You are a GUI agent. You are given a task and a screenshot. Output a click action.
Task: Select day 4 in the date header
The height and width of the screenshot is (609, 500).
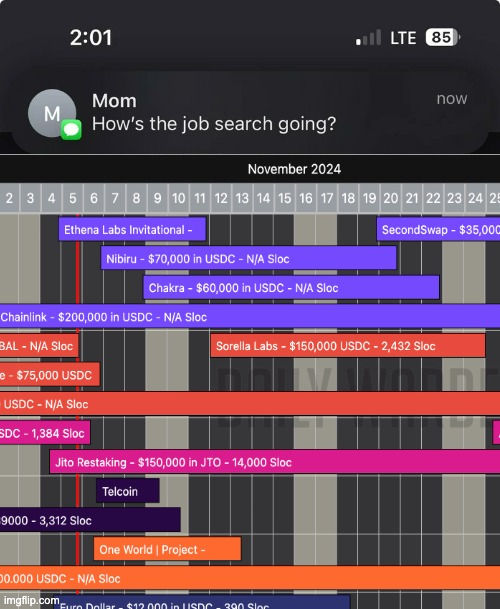(x=51, y=198)
